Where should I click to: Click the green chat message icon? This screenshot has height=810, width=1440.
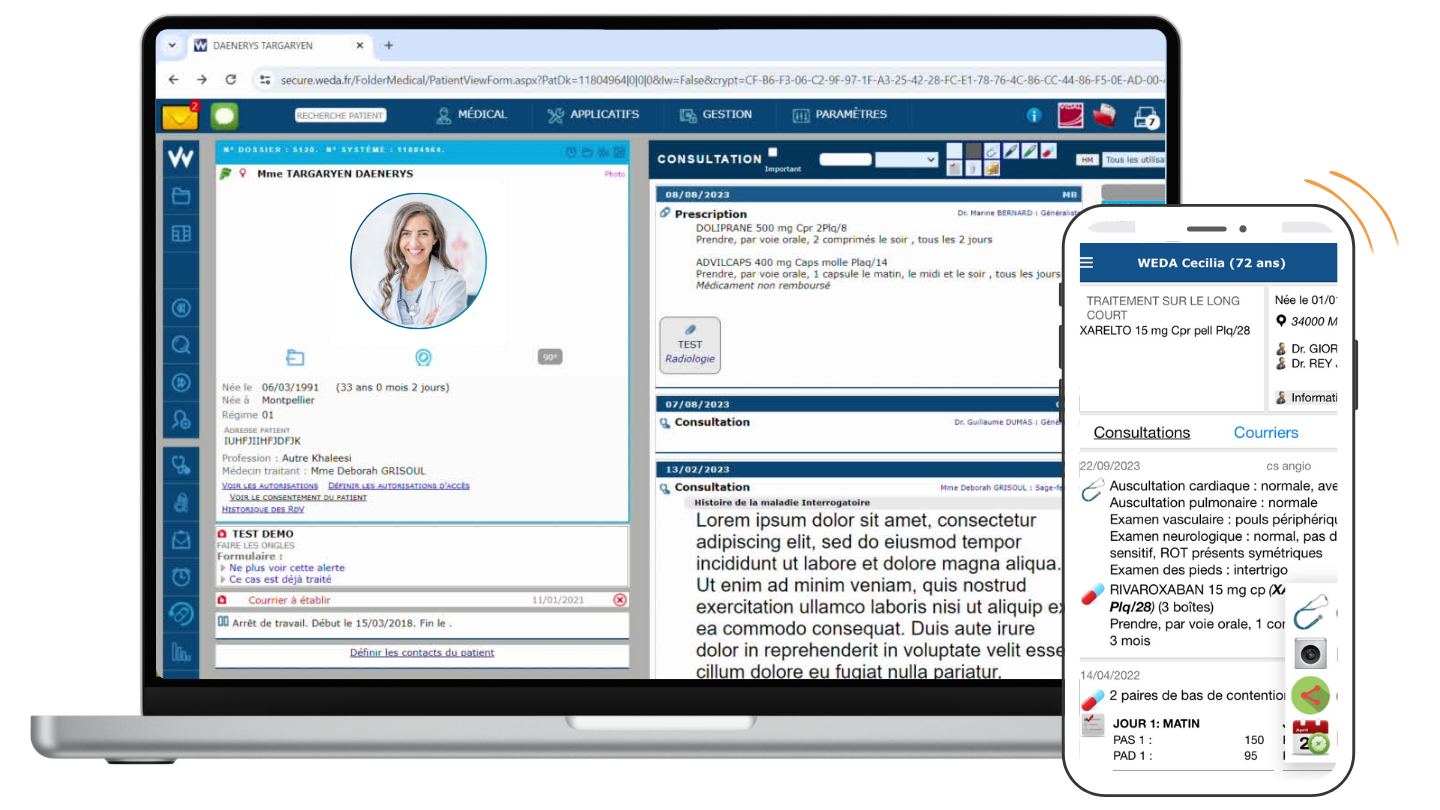224,116
